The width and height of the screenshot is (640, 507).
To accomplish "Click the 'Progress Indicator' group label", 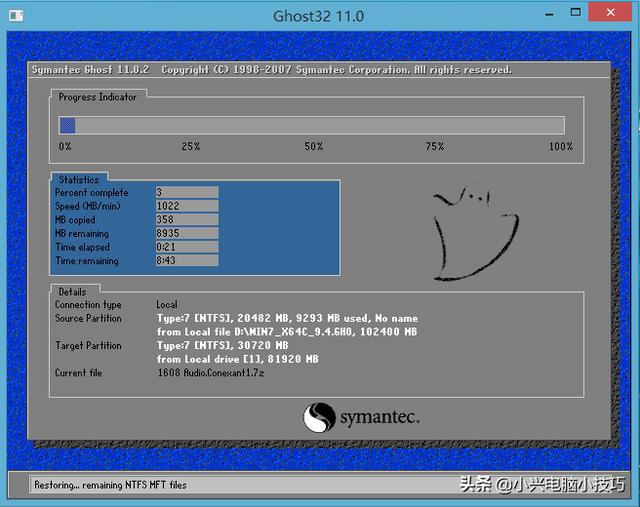I will (97, 97).
